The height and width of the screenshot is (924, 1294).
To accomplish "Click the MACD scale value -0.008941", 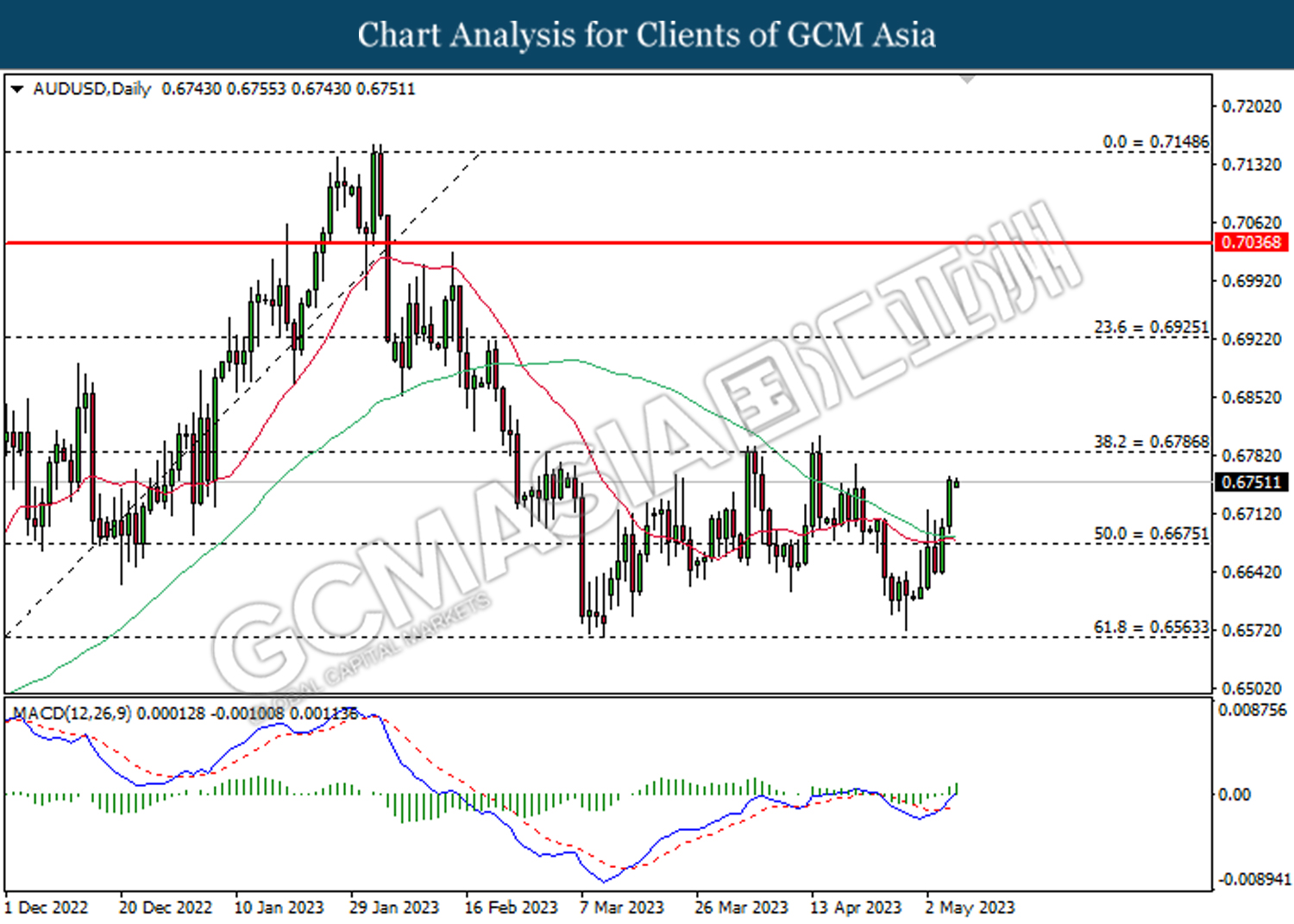I will 1253,879.
